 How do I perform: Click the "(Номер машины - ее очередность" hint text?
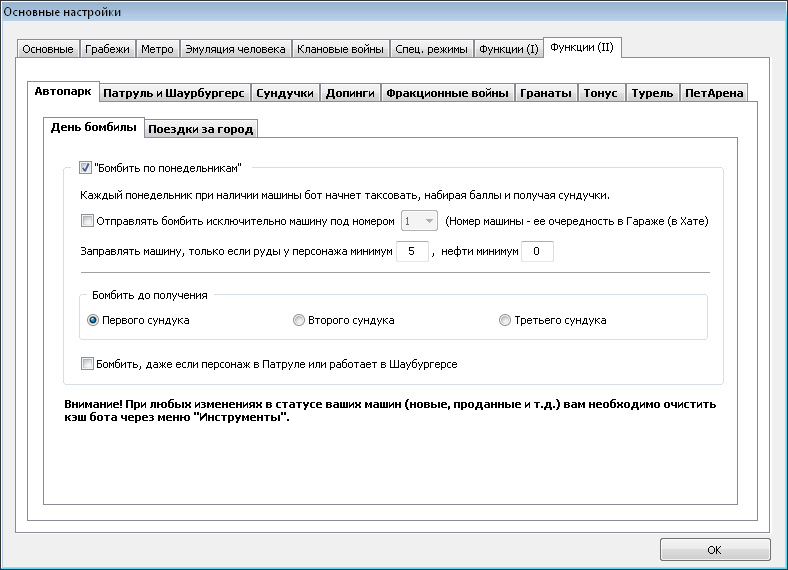[x=577, y=221]
